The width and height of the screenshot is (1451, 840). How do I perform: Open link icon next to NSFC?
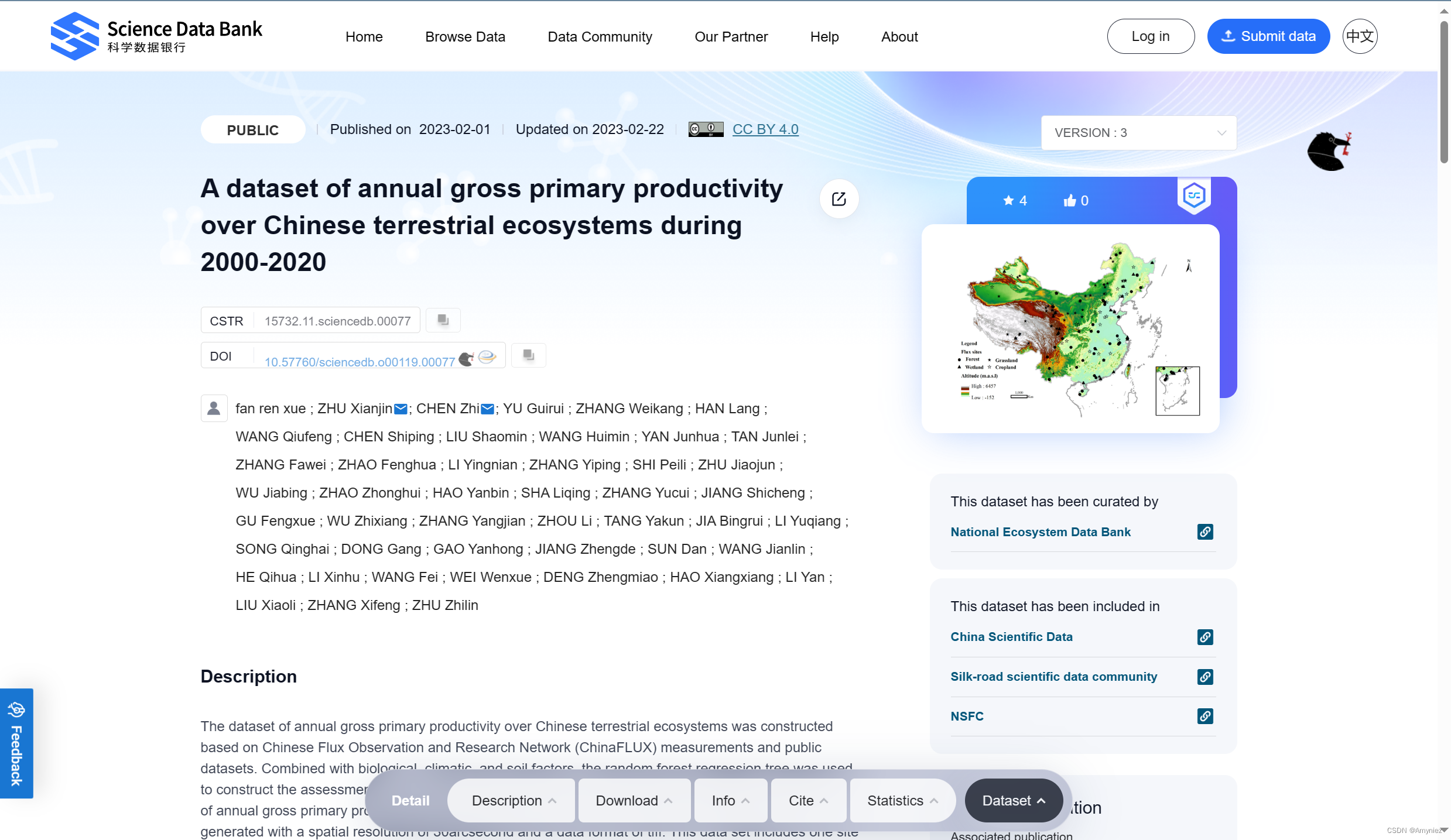tap(1204, 716)
